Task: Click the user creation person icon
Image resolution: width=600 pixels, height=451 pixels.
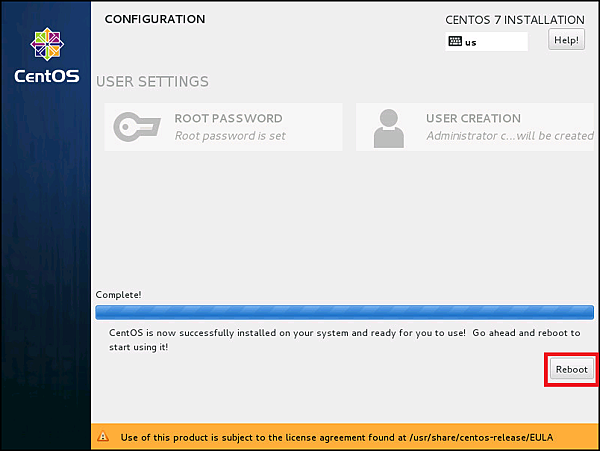Action: coord(387,127)
